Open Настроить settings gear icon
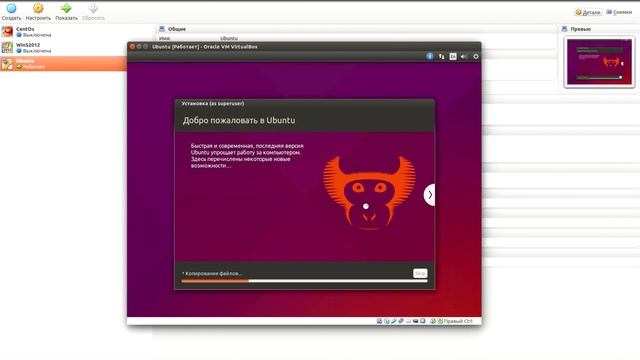640x360 pixels. click(38, 8)
